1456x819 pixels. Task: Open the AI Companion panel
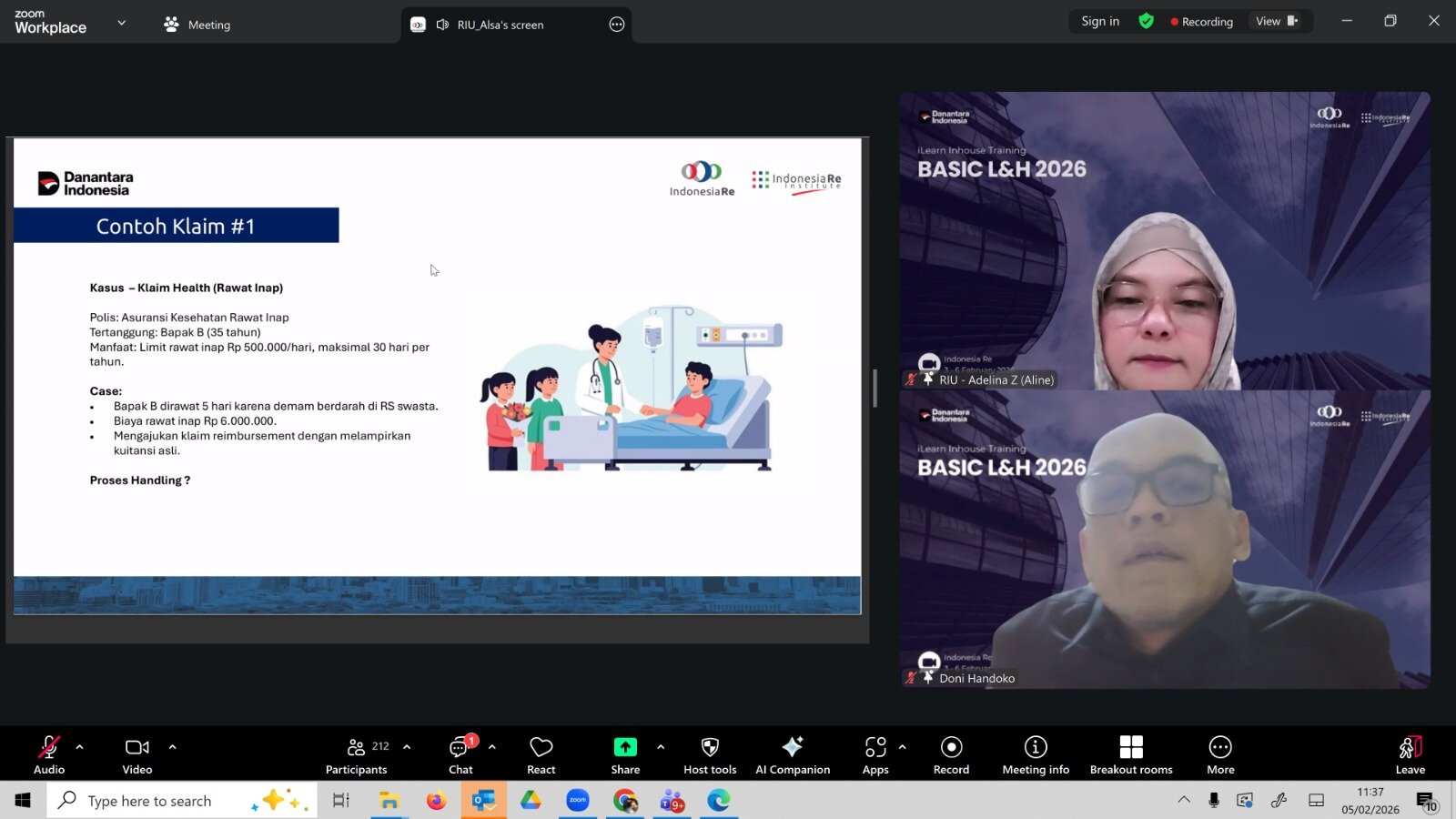[792, 754]
